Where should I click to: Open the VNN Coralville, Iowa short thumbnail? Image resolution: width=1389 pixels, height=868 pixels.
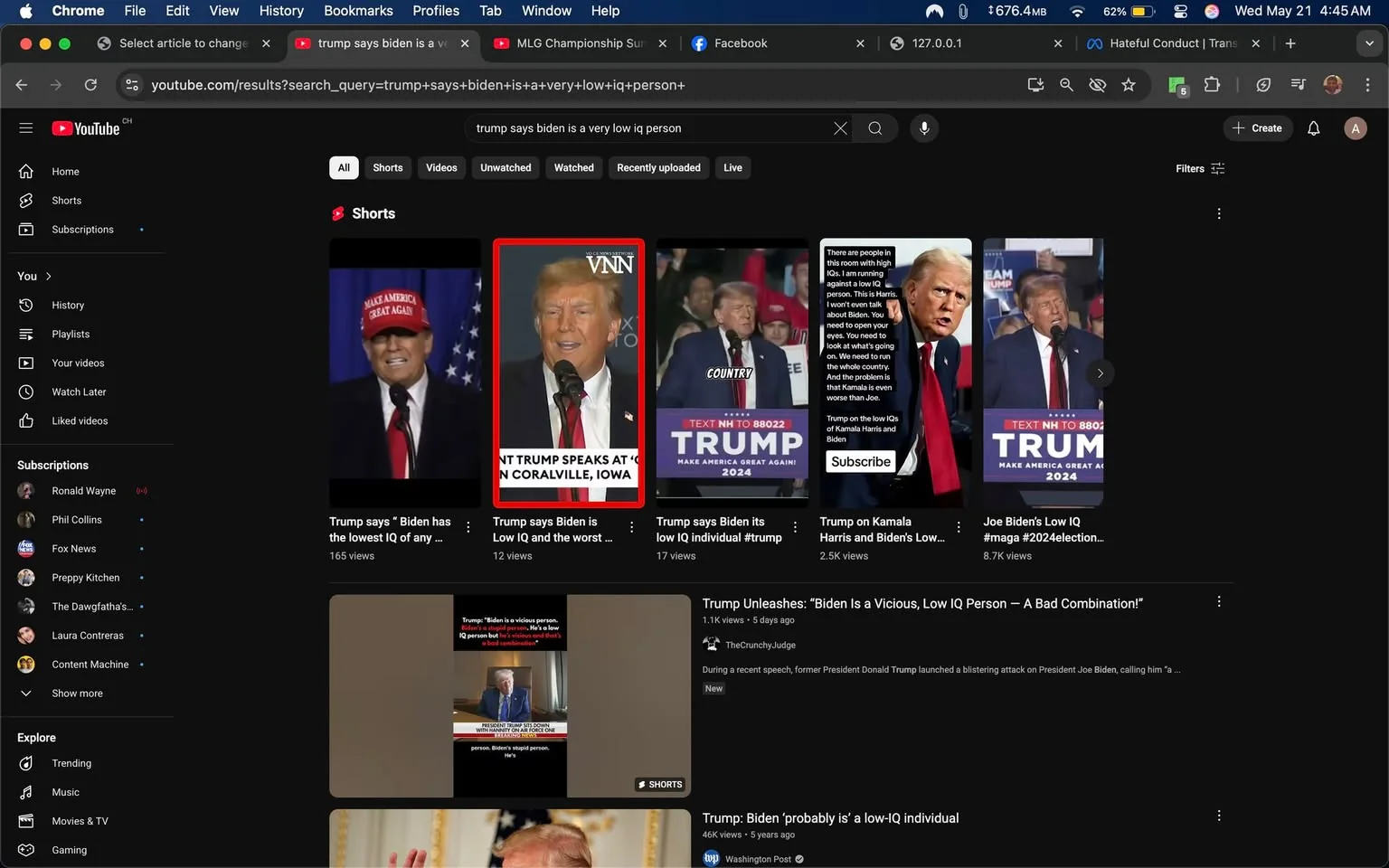point(568,373)
